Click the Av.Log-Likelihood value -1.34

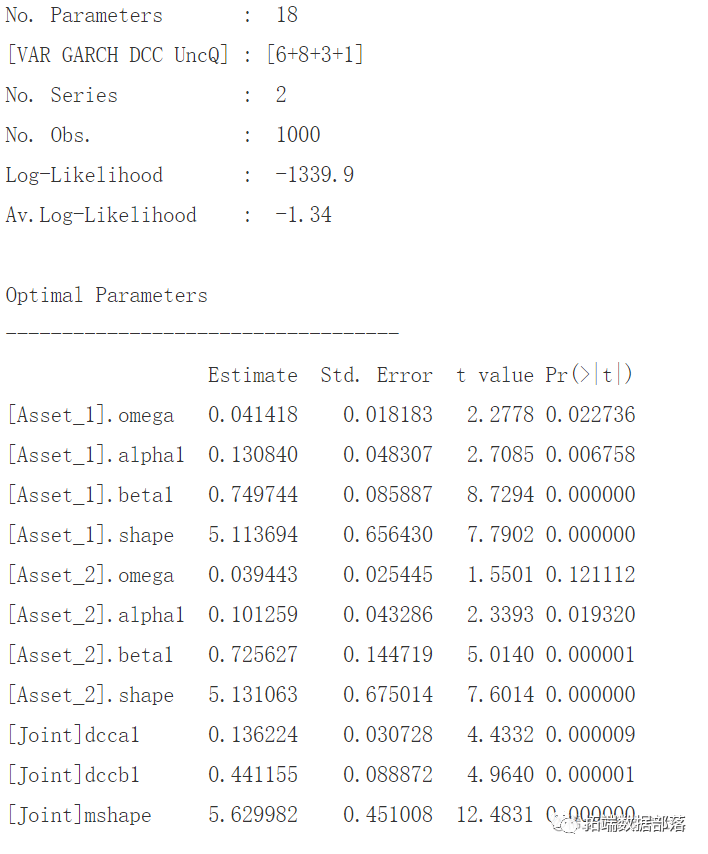point(303,215)
